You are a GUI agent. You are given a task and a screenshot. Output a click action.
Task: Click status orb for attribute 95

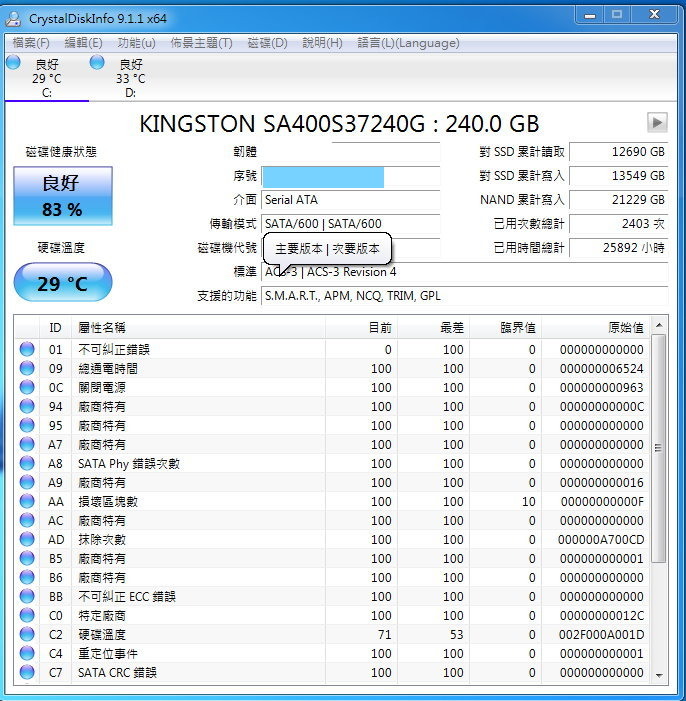(27, 425)
